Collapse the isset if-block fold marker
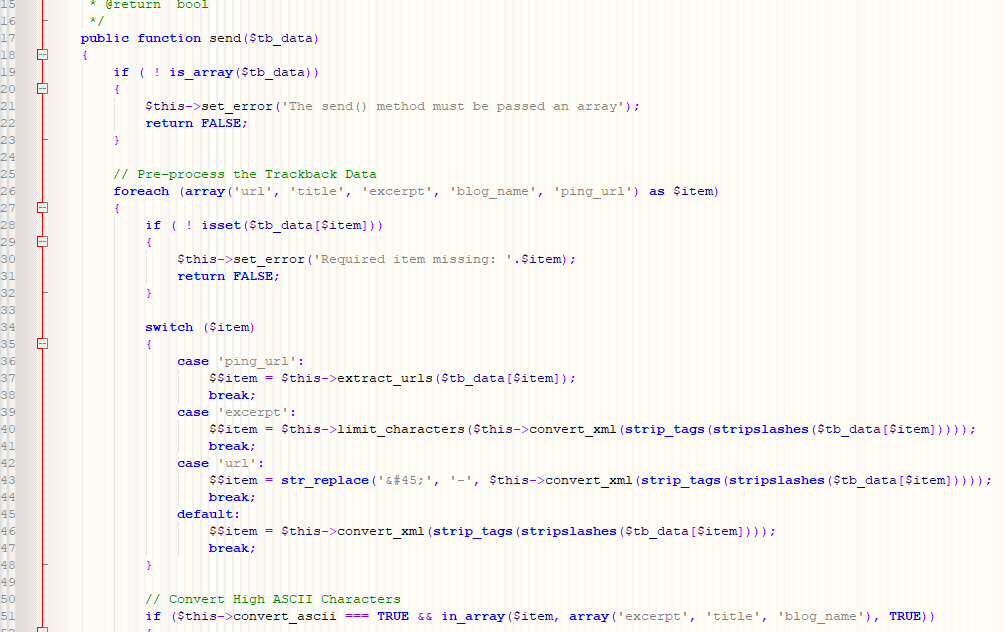 tap(42, 242)
